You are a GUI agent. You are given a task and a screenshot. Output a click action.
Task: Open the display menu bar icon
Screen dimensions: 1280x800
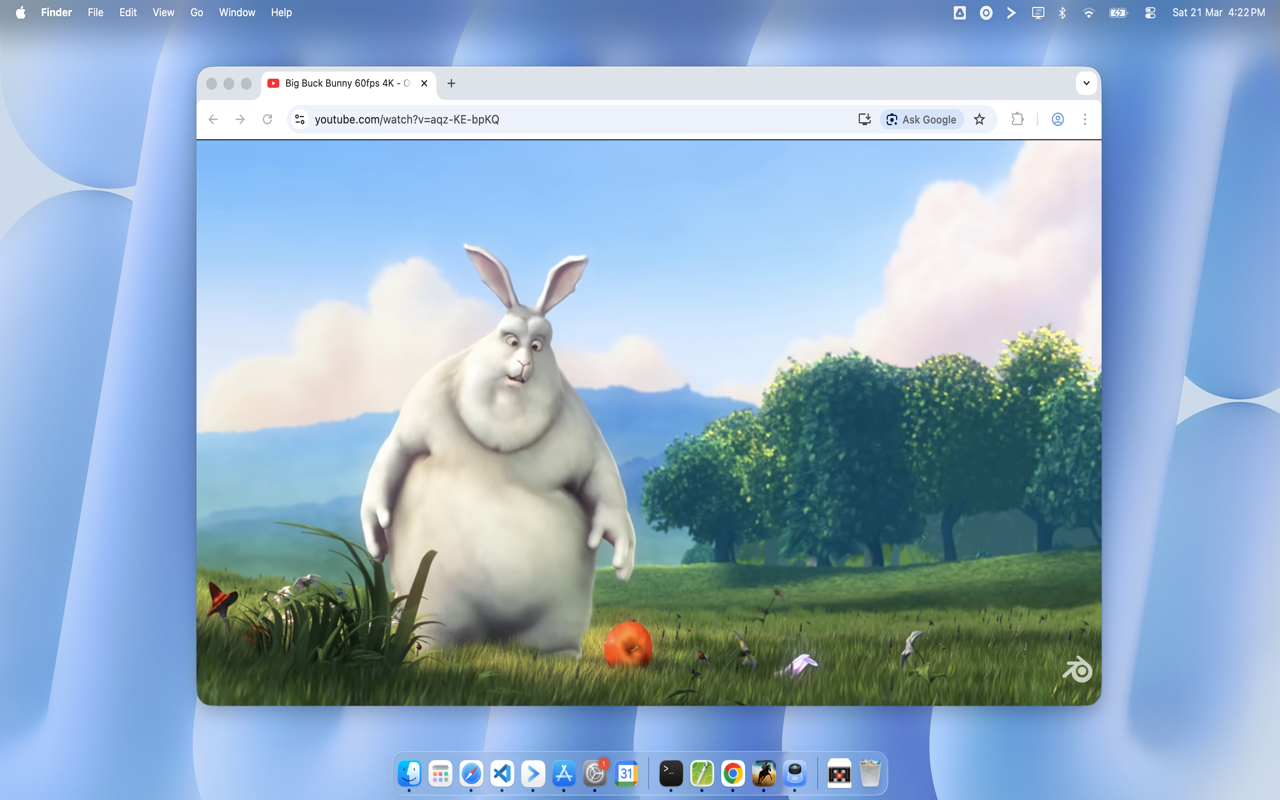coord(1038,12)
